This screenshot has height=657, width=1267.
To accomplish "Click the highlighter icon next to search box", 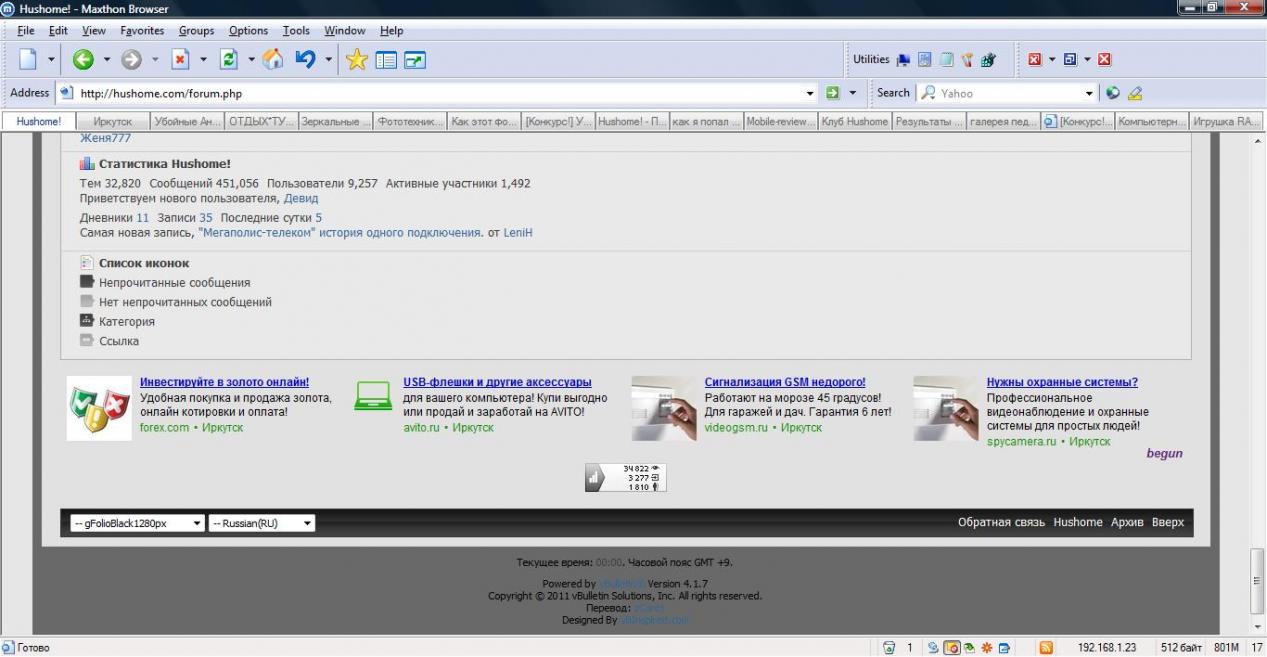I will (x=1134, y=93).
